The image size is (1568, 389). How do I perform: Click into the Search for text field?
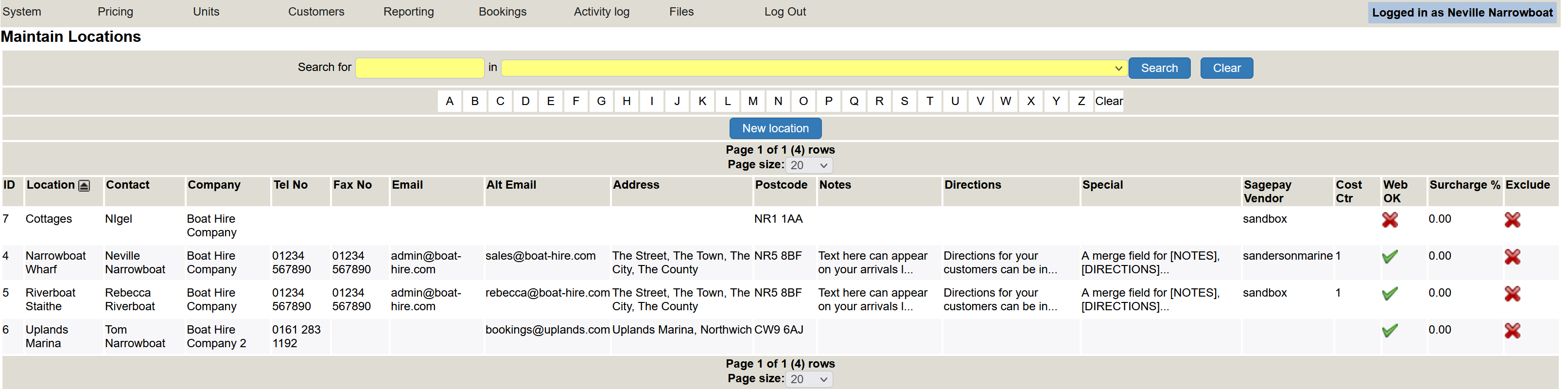click(x=419, y=68)
